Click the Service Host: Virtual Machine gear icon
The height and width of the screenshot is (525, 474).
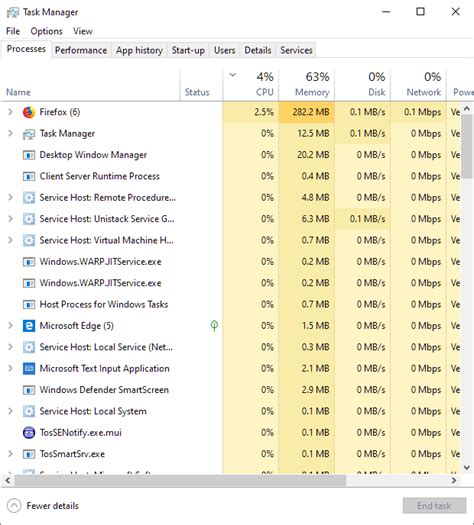[x=29, y=240]
